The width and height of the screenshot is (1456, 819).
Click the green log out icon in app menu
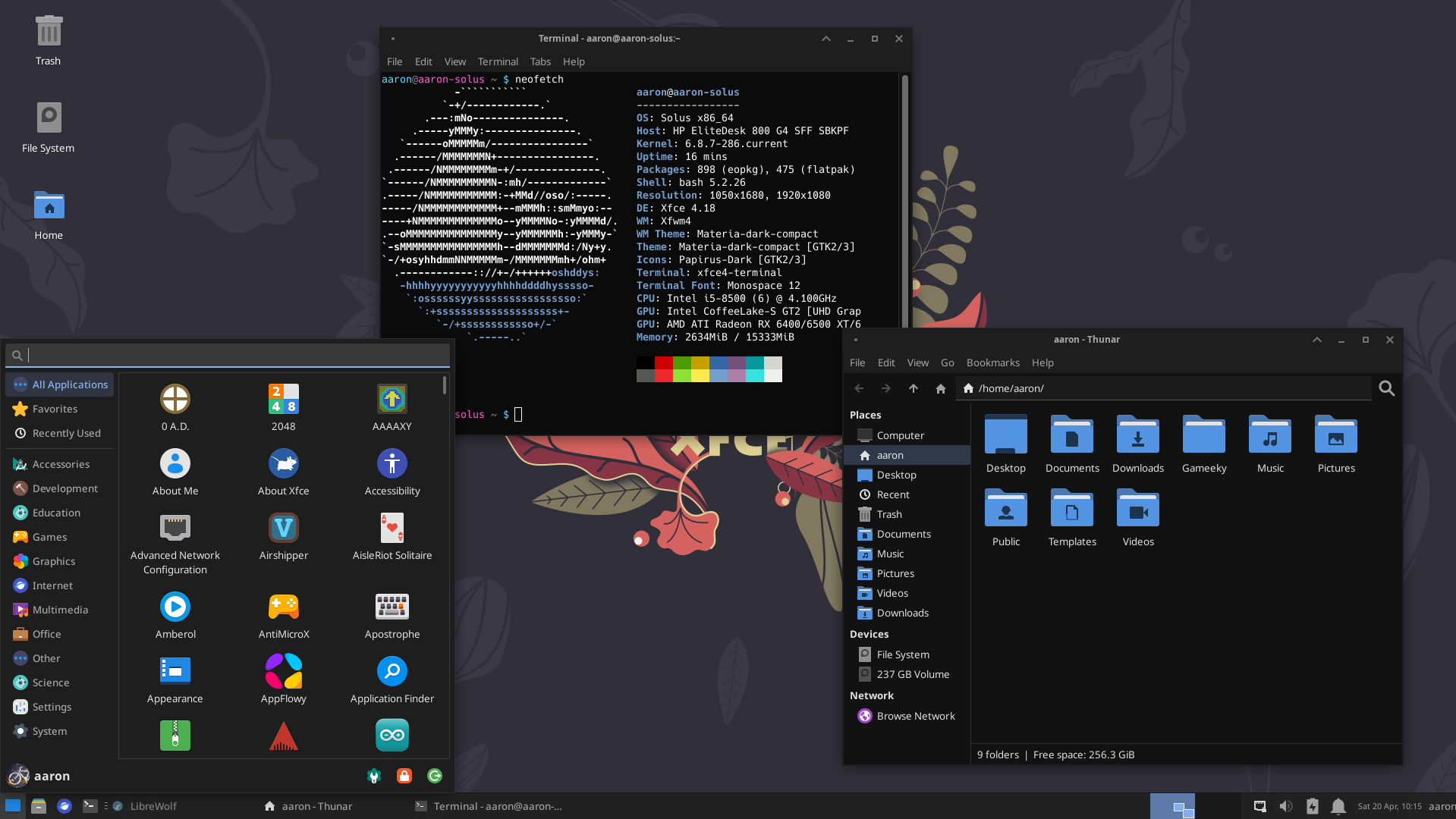pos(435,776)
